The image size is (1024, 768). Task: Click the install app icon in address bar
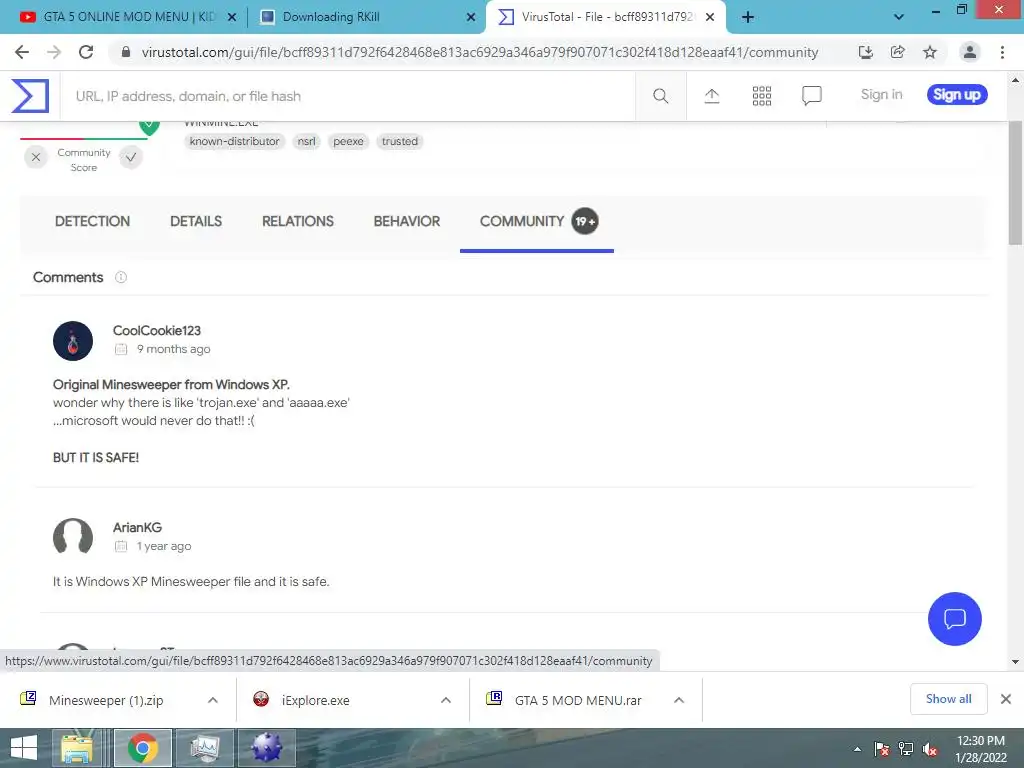[865, 52]
